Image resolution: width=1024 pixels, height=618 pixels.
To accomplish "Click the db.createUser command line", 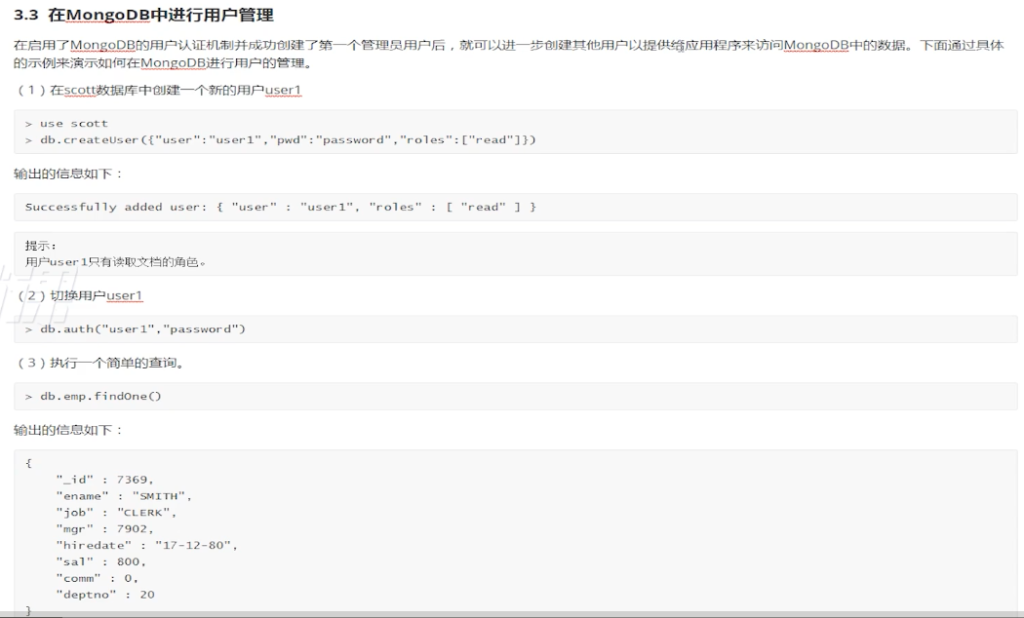I will (x=280, y=140).
